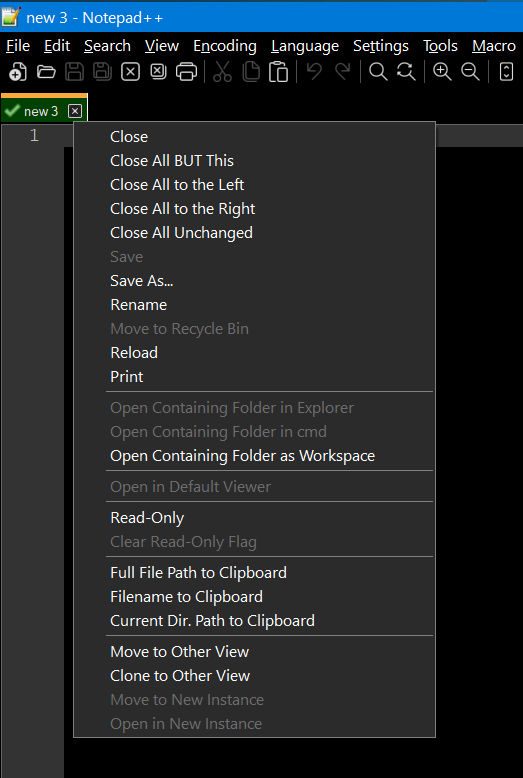The width and height of the screenshot is (523, 778).
Task: Click line number 1 in the margin
Action: [x=34, y=135]
